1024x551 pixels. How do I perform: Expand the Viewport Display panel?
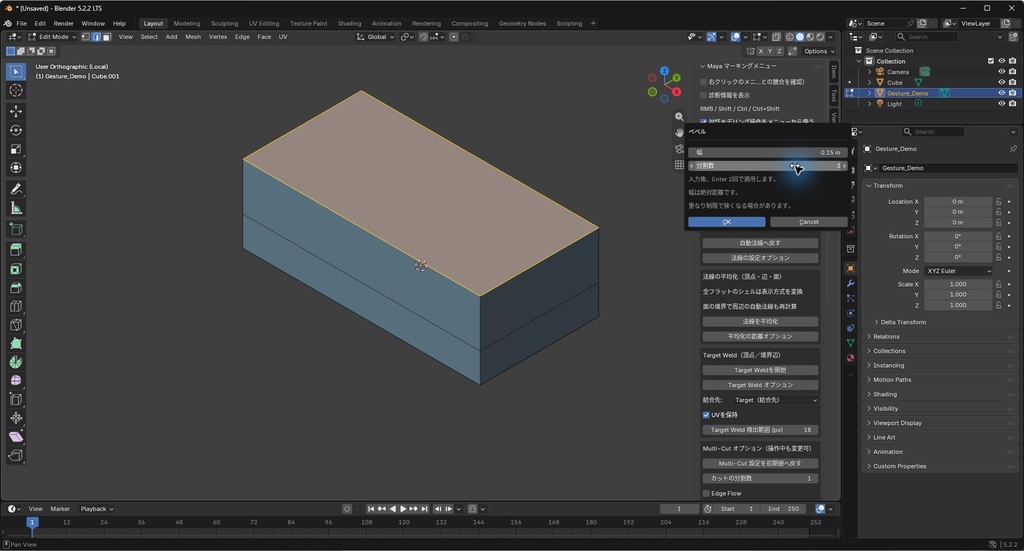point(897,423)
